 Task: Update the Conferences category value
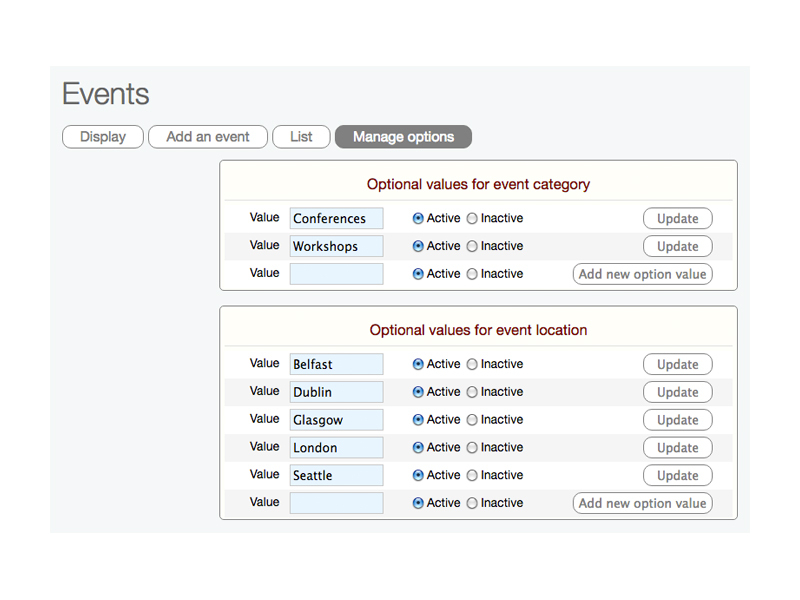(x=677, y=219)
